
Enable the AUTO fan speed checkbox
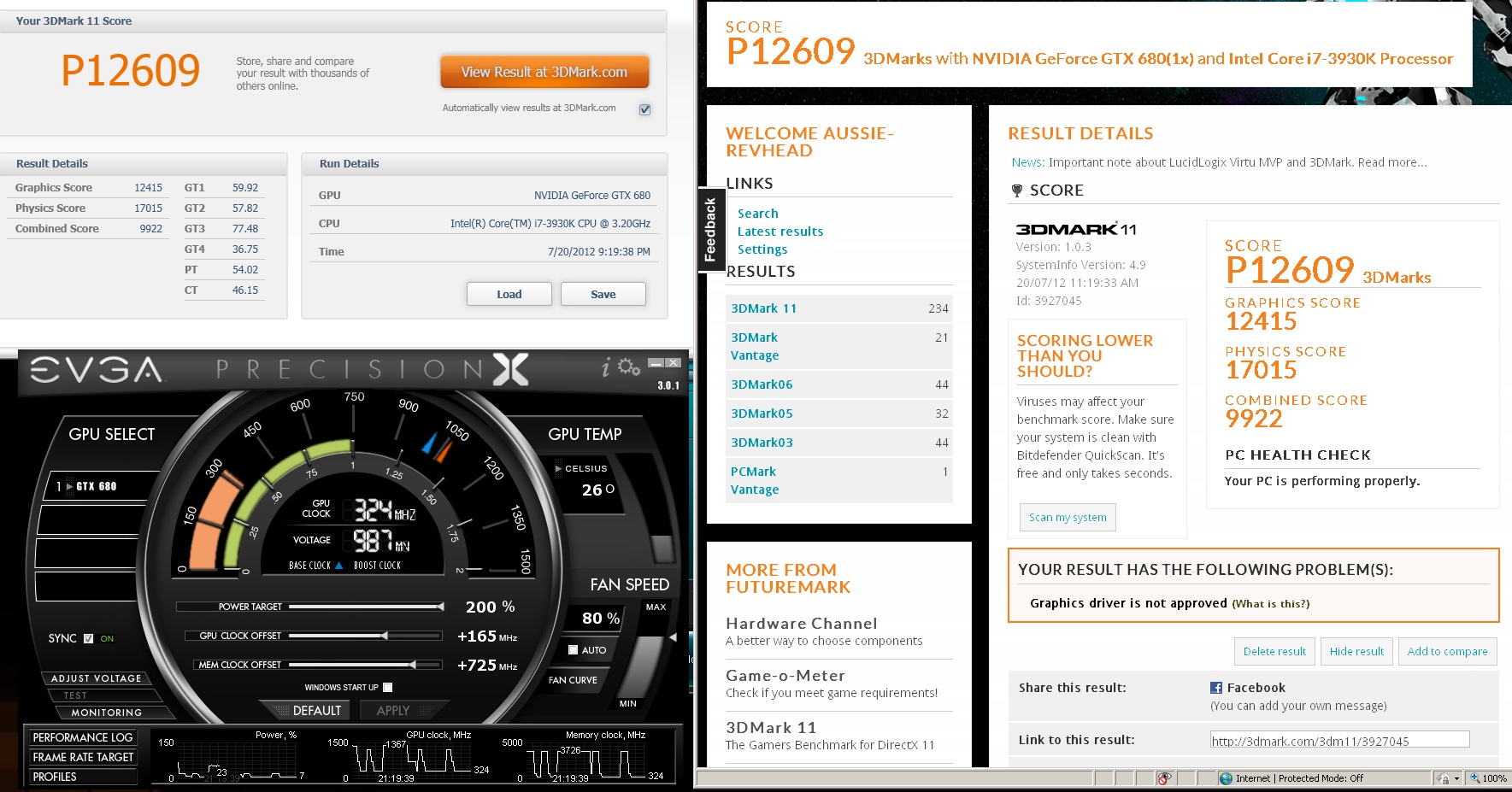click(573, 650)
